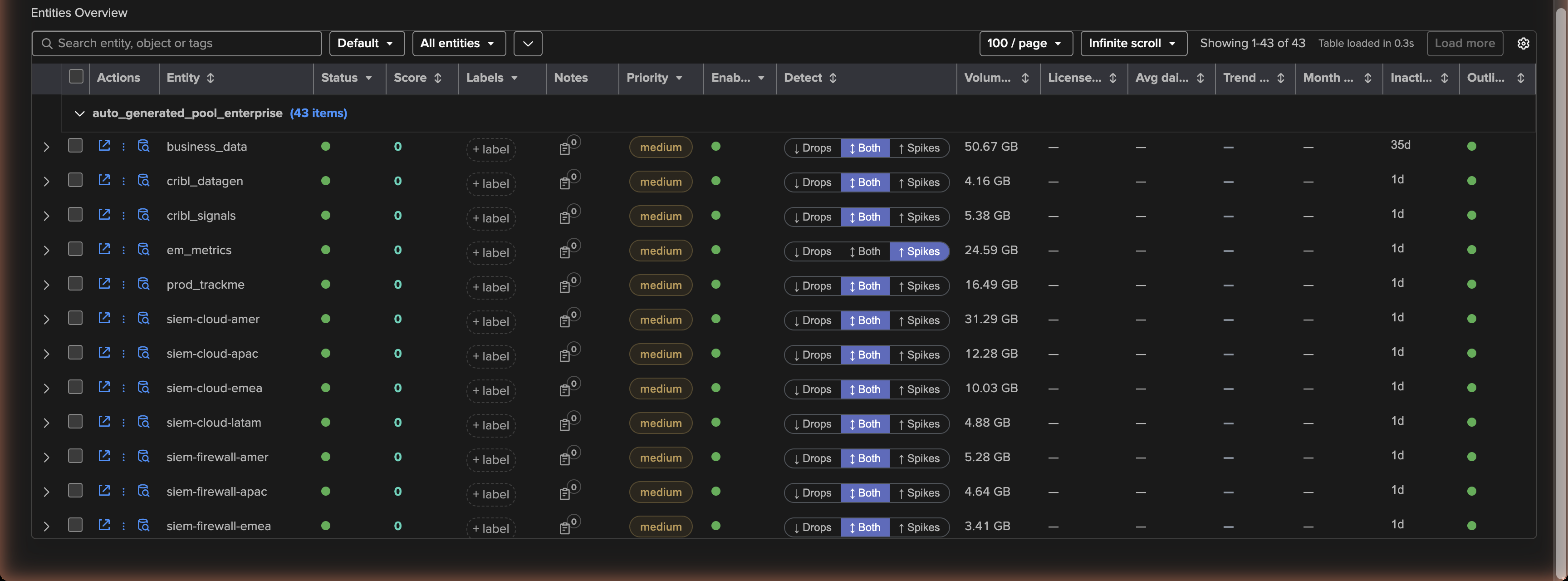Select the siem-firewall-emea row checkbox
Screen dimensions: 1568x581
tap(75, 525)
